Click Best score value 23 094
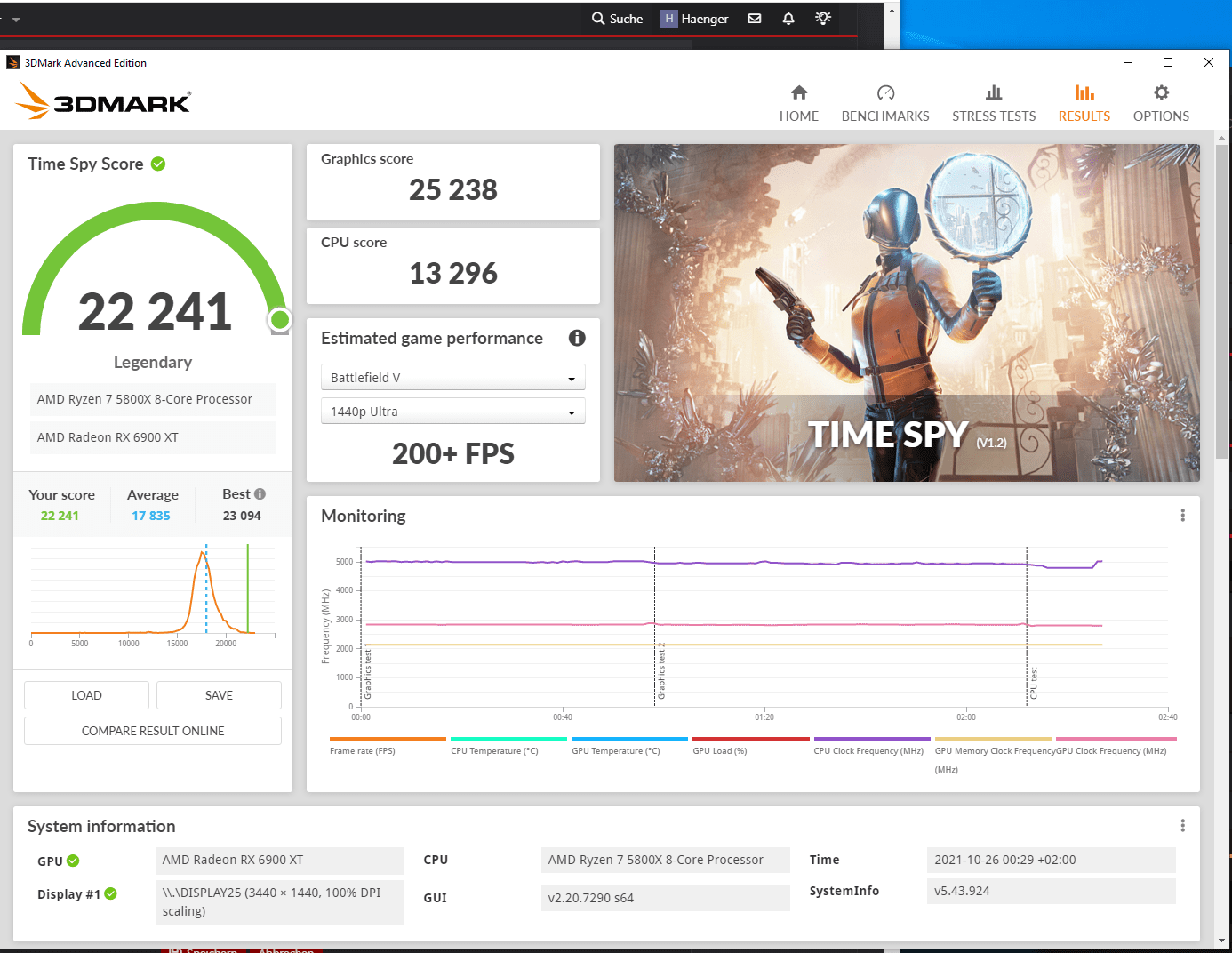1232x953 pixels. [242, 516]
